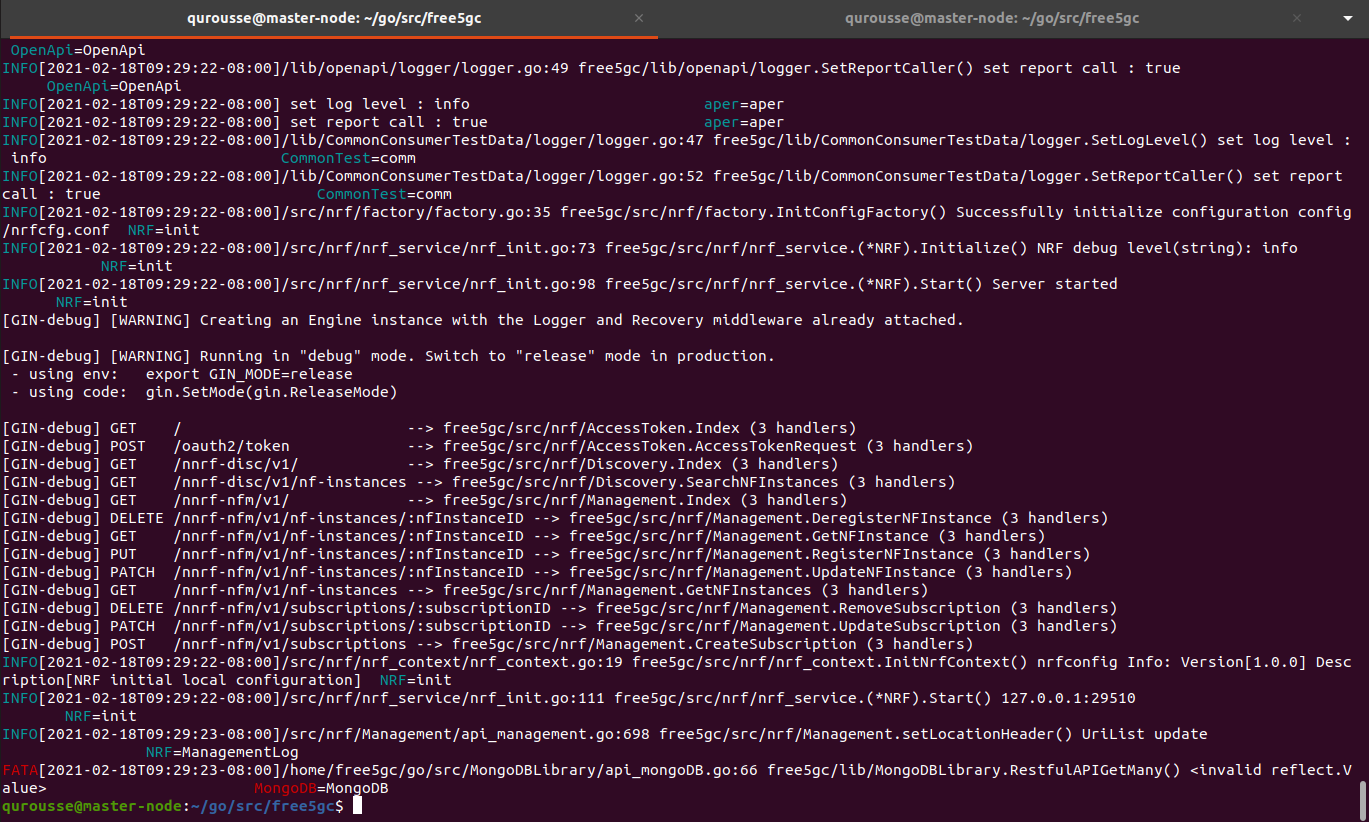The width and height of the screenshot is (1369, 822).
Task: Click the api_management.go:698 file reference
Action: tap(555, 734)
